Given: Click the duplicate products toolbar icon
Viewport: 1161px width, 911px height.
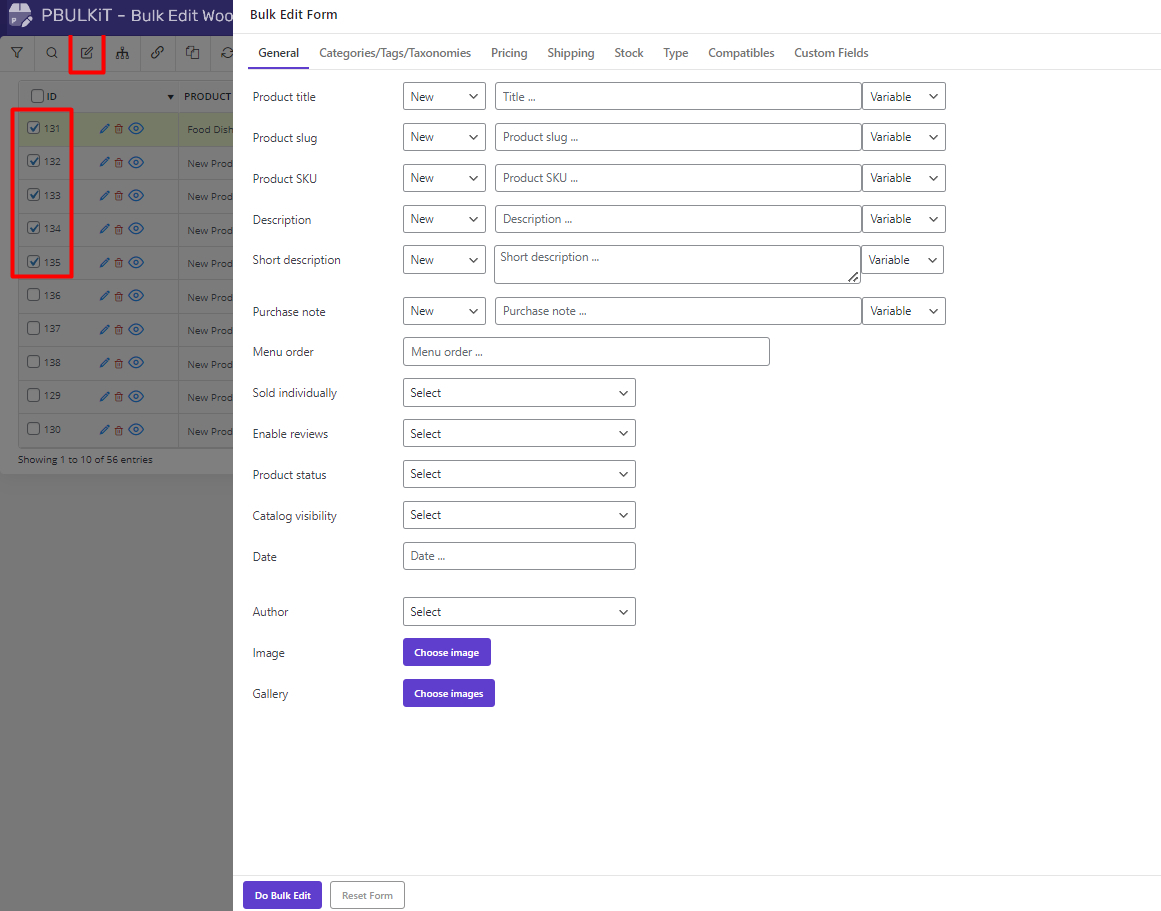Looking at the screenshot, I should 192,53.
